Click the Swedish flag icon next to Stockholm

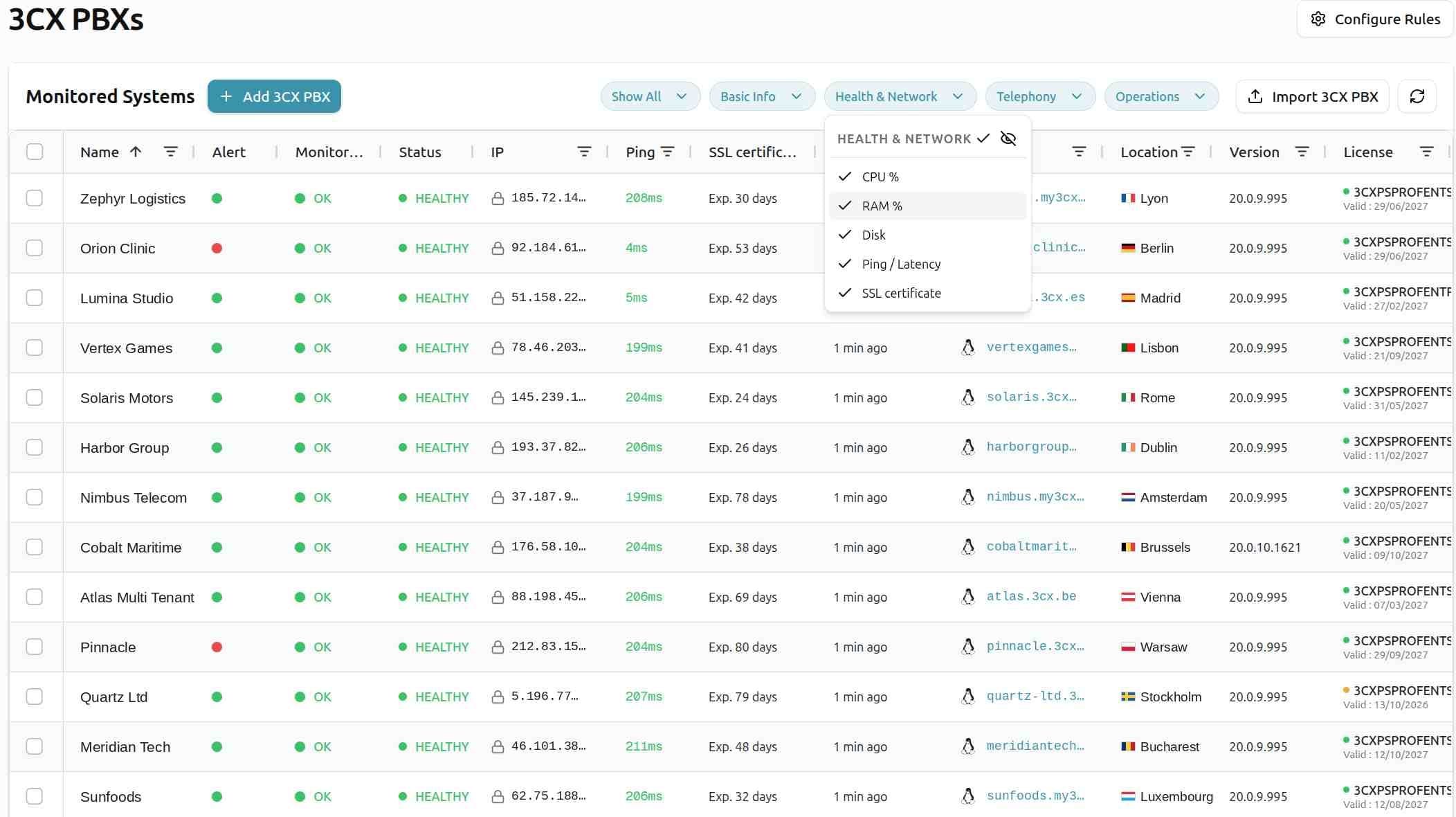point(1128,697)
